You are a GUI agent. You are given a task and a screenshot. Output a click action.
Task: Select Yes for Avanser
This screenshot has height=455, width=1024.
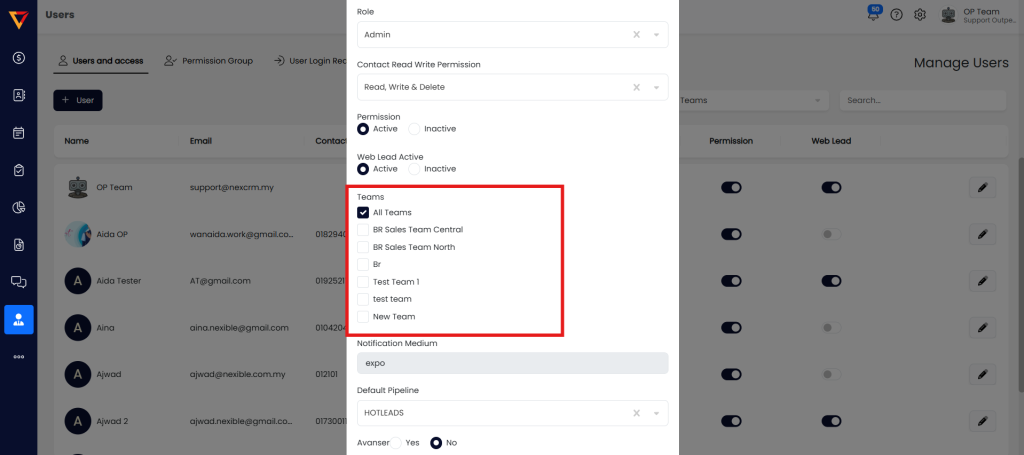coord(396,442)
